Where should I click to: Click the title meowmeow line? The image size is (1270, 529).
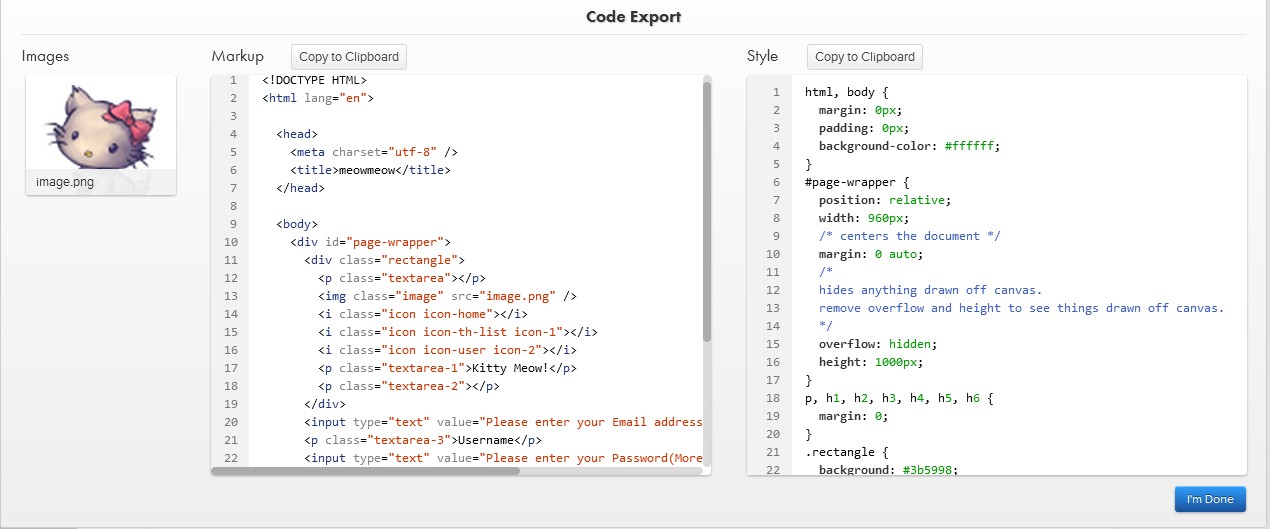point(370,170)
